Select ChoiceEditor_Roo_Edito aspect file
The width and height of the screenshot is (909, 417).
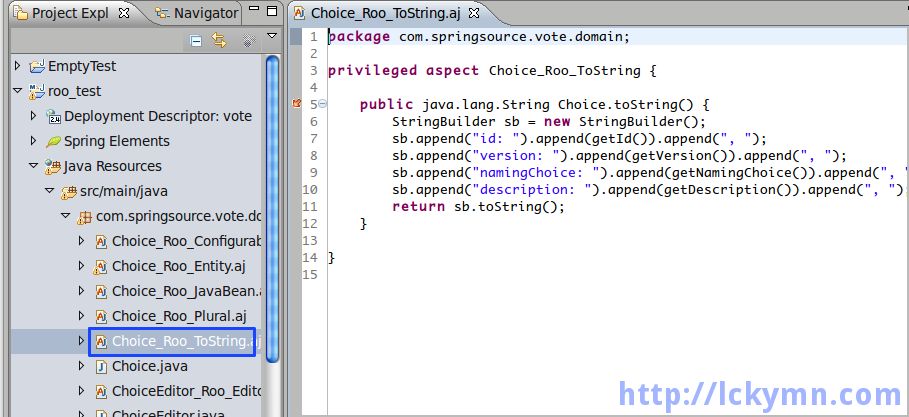pyautogui.click(x=187, y=391)
